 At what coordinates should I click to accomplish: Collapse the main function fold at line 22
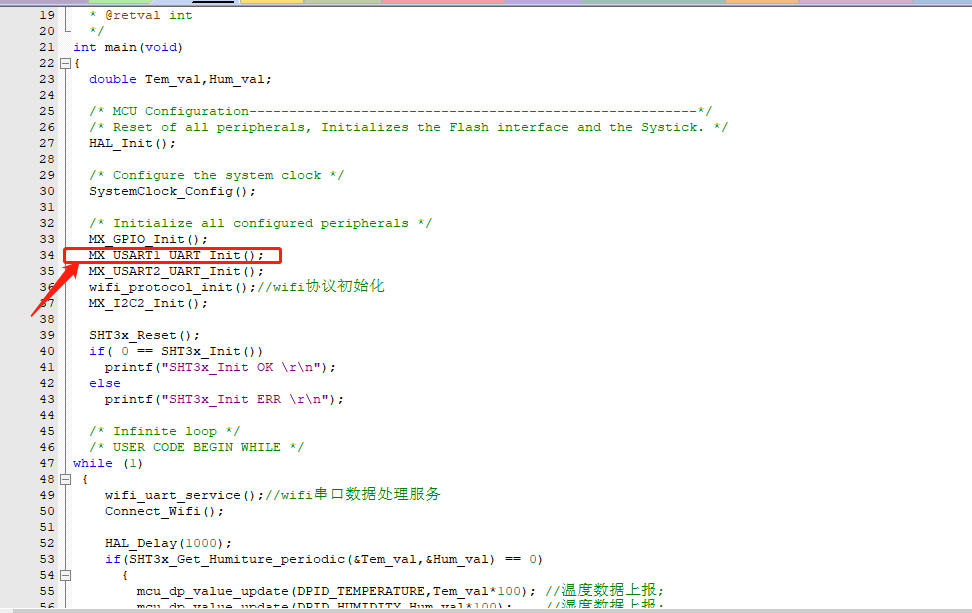pos(65,63)
